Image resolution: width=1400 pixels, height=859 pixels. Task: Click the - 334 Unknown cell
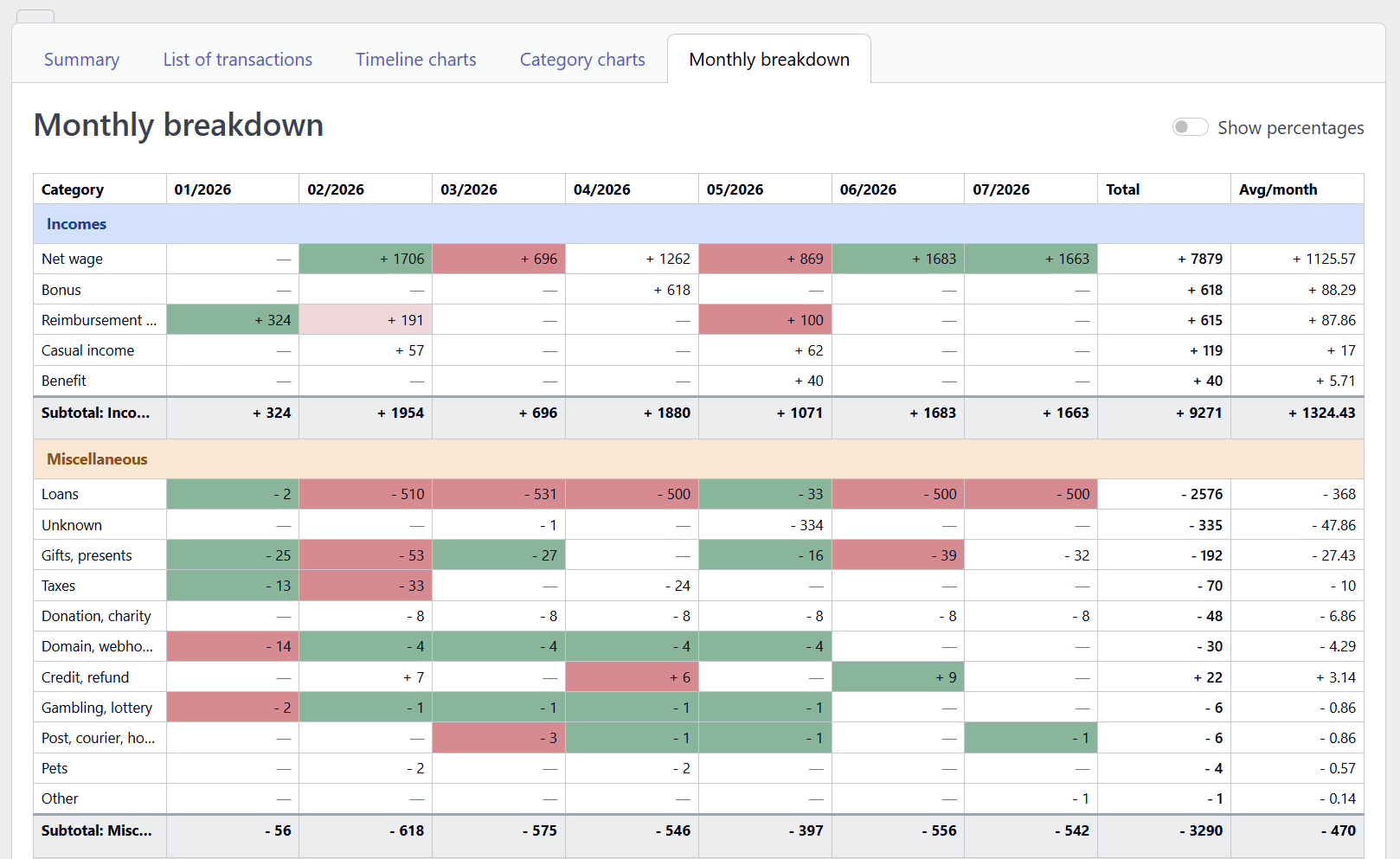[x=765, y=525]
